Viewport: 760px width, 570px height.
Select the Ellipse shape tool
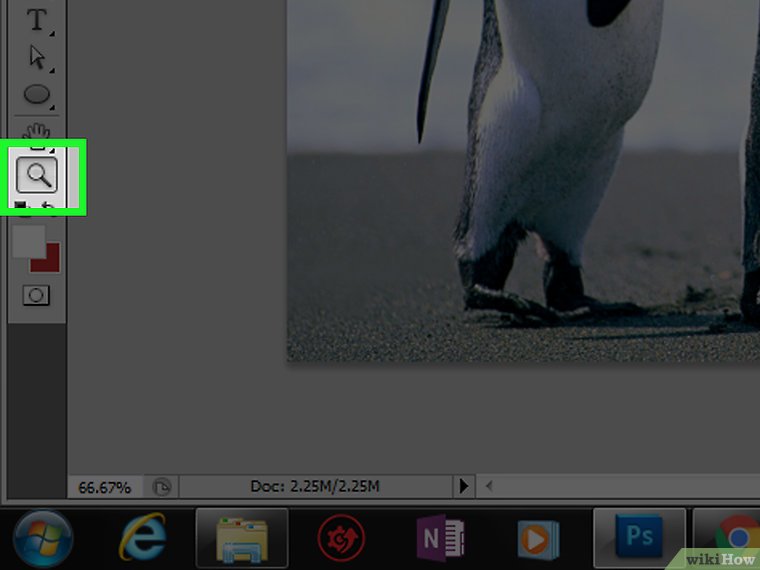coord(37,96)
